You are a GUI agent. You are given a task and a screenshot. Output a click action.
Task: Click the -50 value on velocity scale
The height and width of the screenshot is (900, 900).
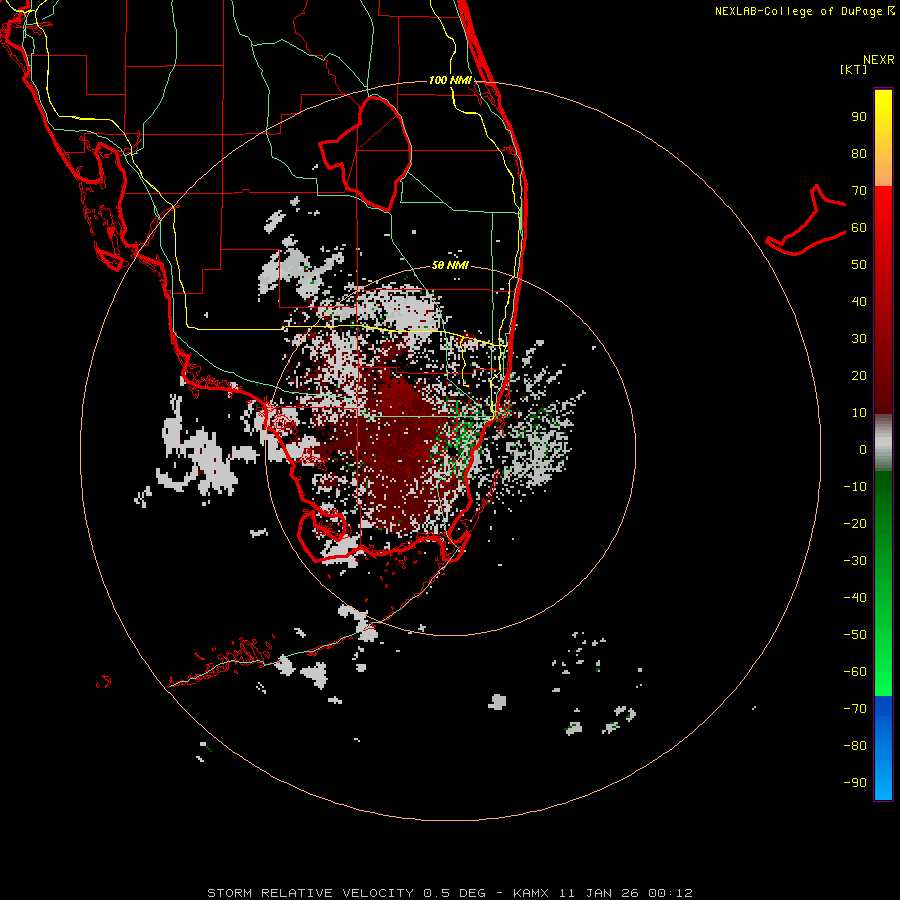[x=855, y=634]
